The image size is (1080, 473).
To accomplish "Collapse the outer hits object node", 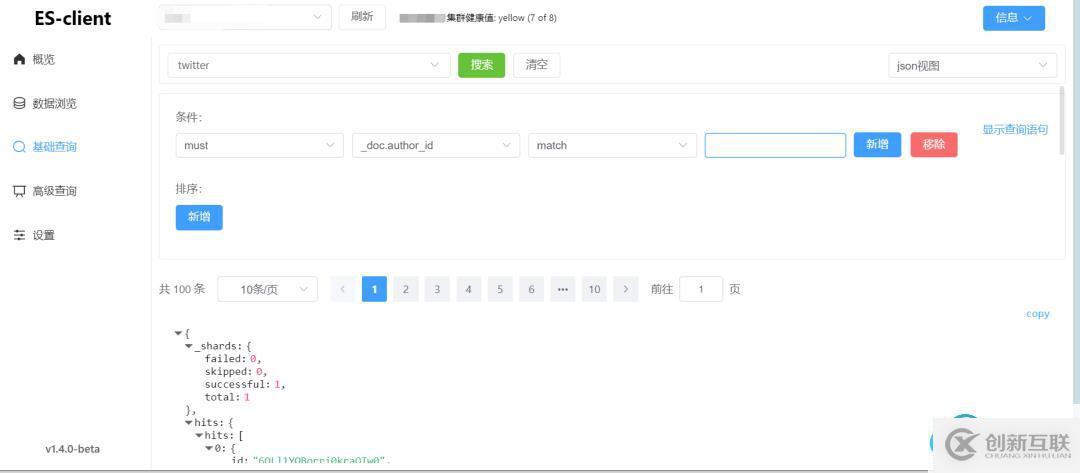I will pyautogui.click(x=189, y=423).
